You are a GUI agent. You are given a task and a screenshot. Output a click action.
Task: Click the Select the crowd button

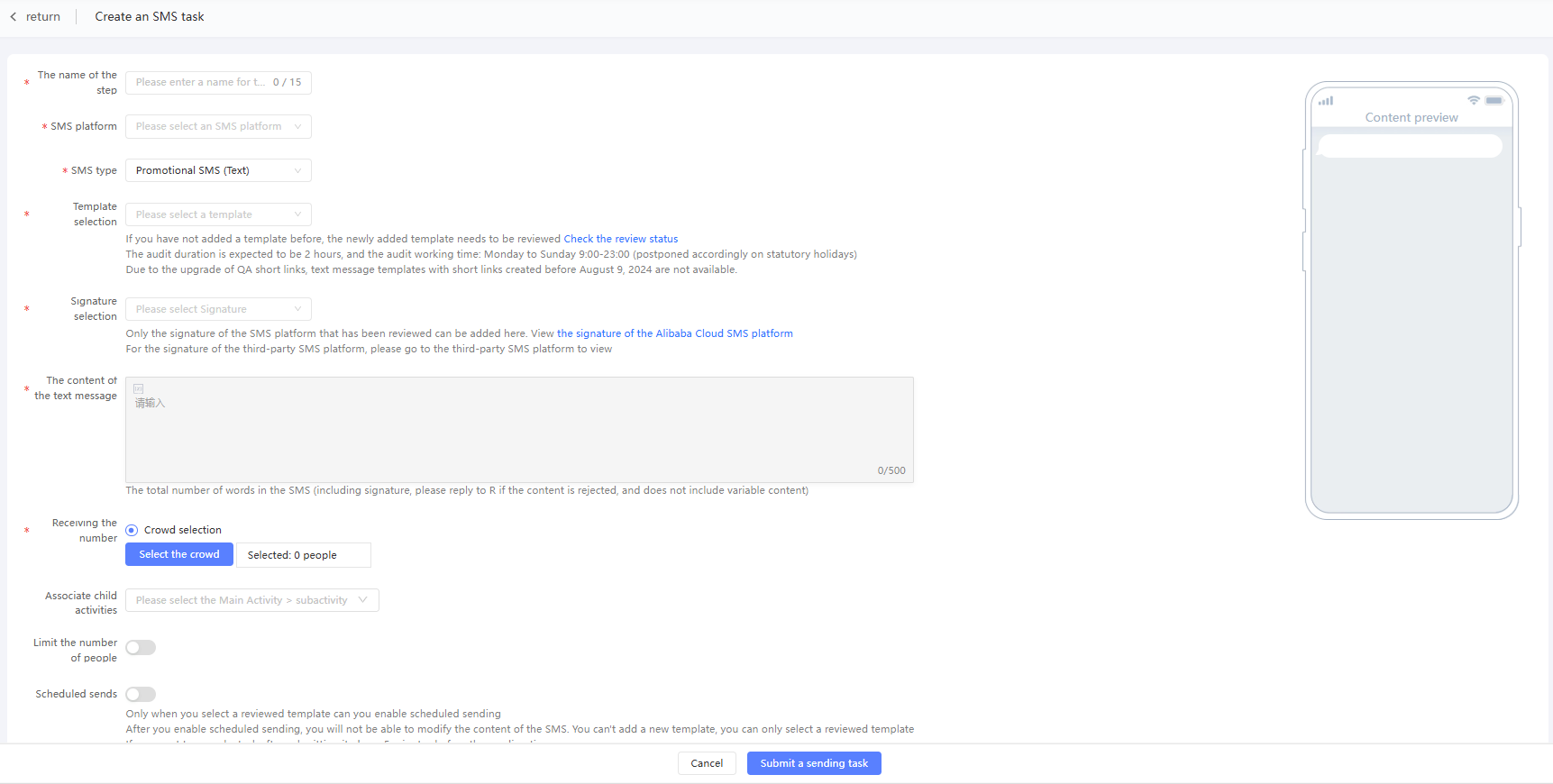(179, 554)
